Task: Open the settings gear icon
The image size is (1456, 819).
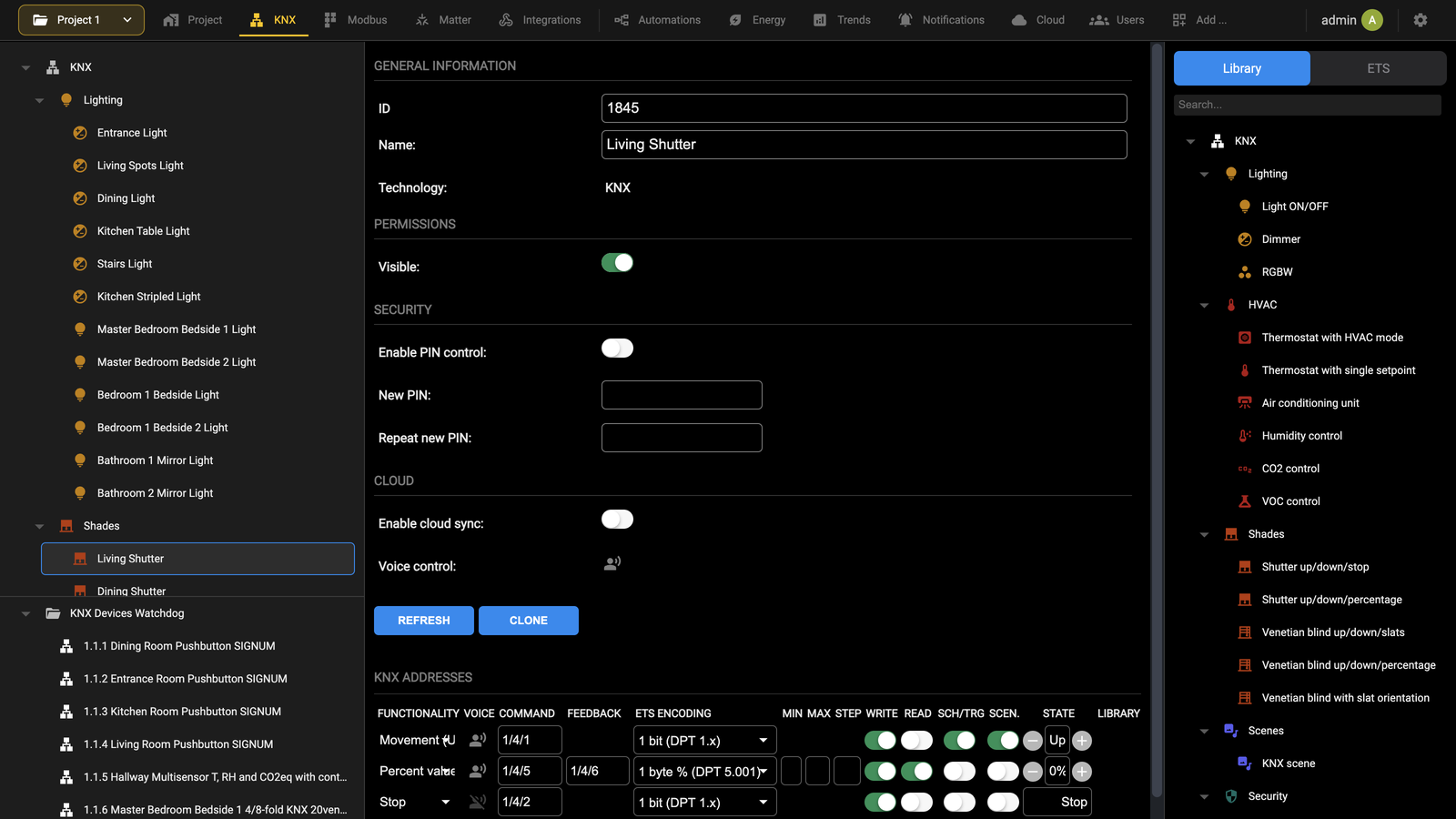Action: [1420, 20]
